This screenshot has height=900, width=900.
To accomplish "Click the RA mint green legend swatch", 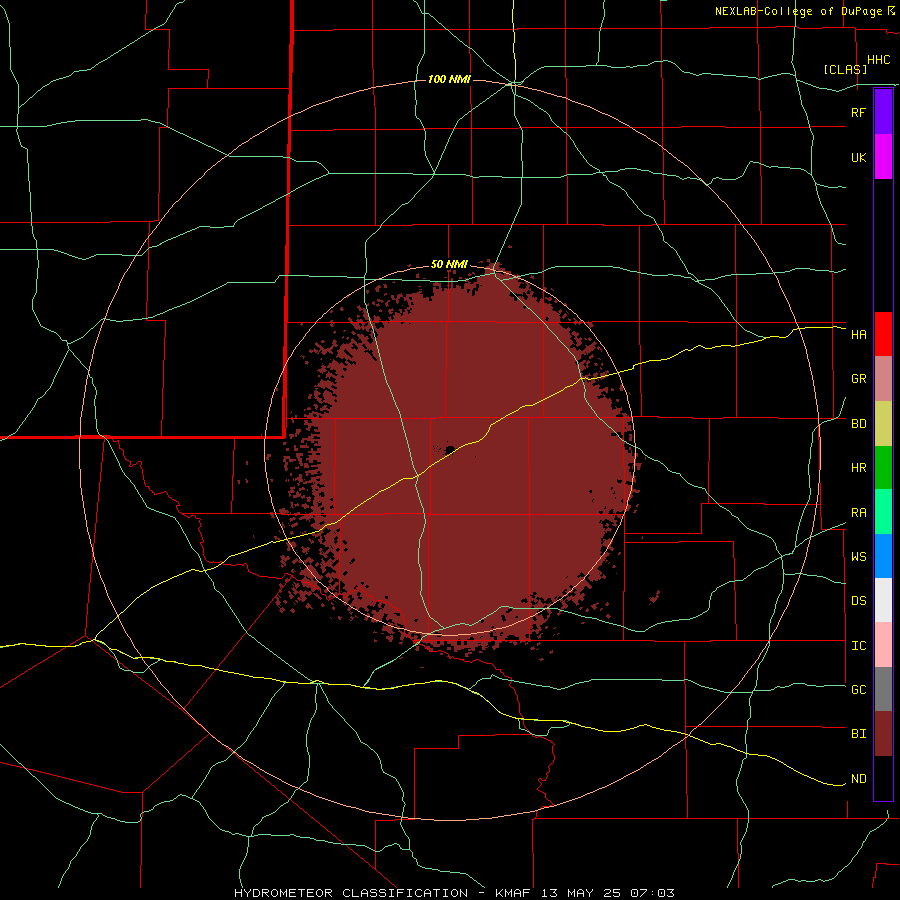I will point(883,512).
